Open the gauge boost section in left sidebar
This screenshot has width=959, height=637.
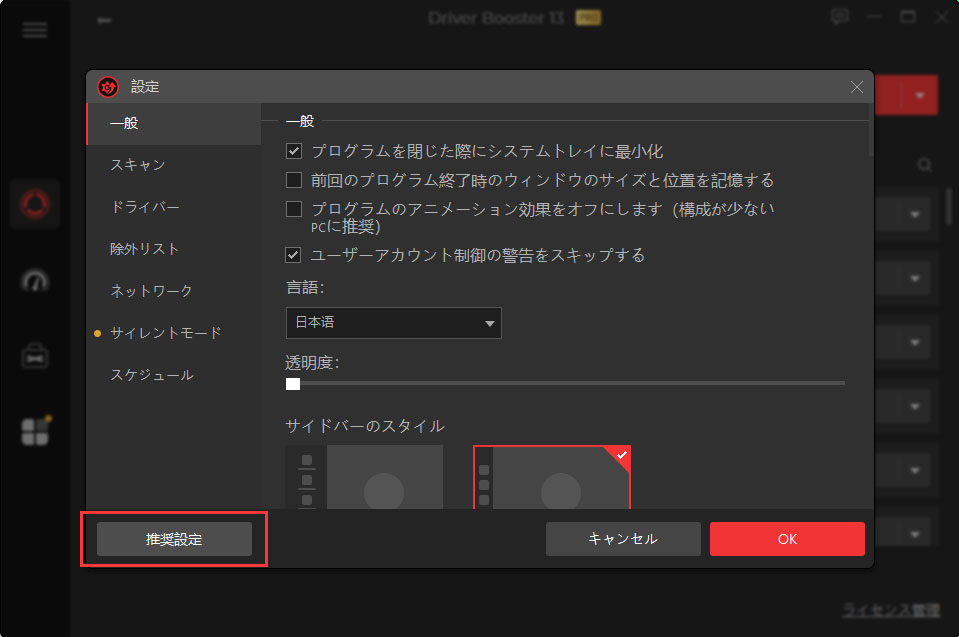pos(35,281)
